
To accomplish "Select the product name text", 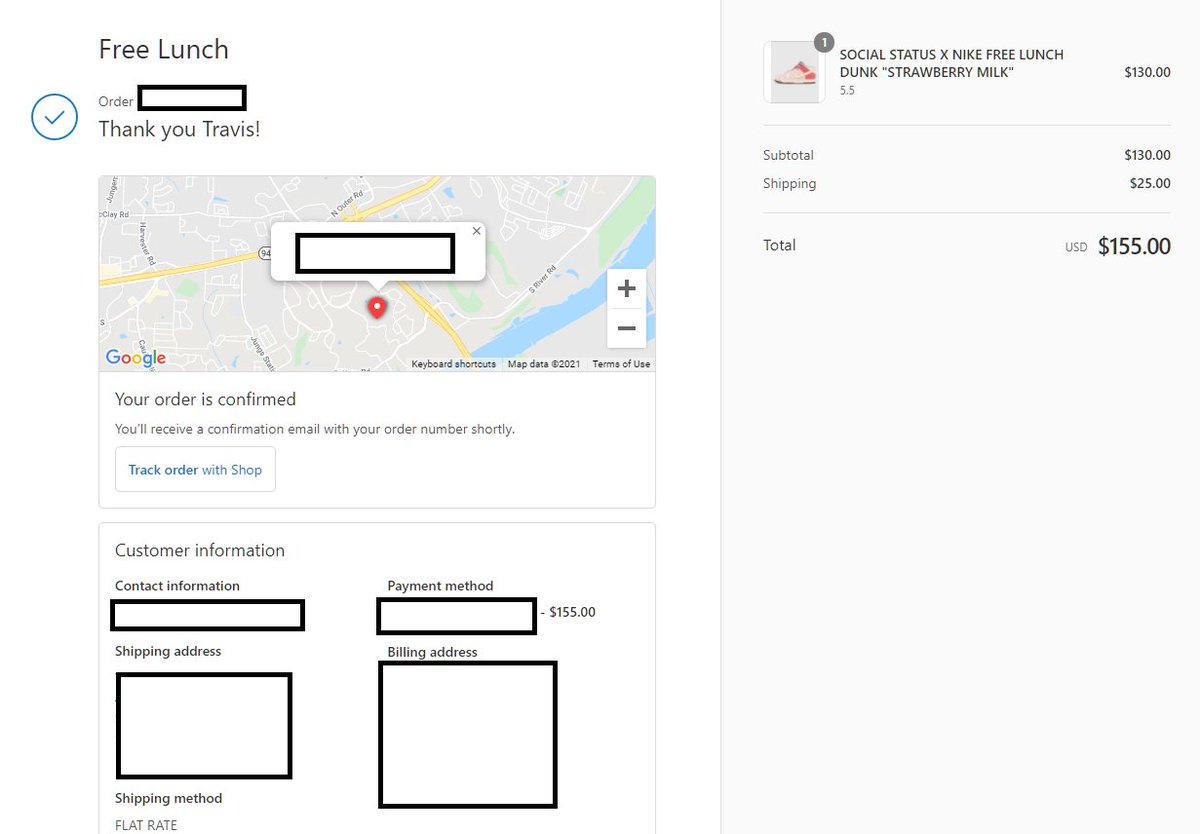I will coord(951,64).
